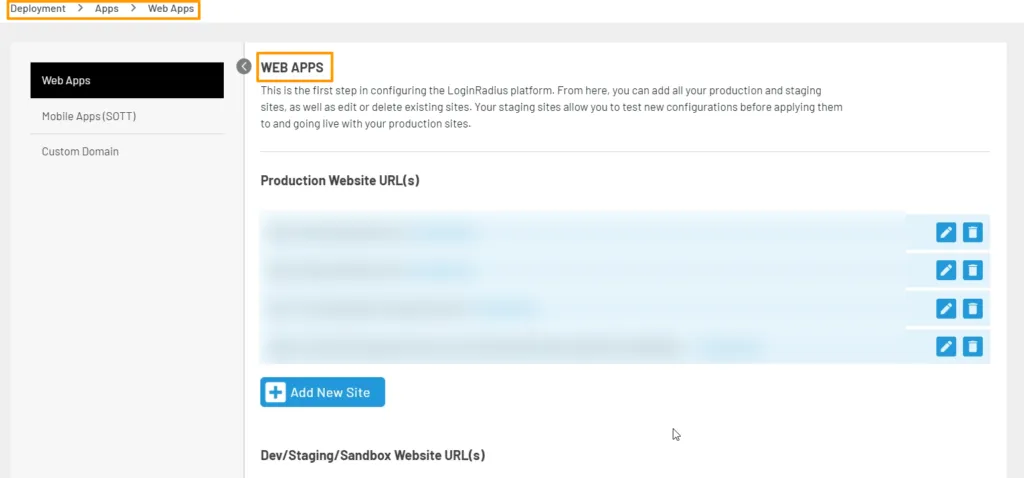This screenshot has width=1024, height=478.
Task: Select Web Apps in the sidebar
Action: point(127,80)
